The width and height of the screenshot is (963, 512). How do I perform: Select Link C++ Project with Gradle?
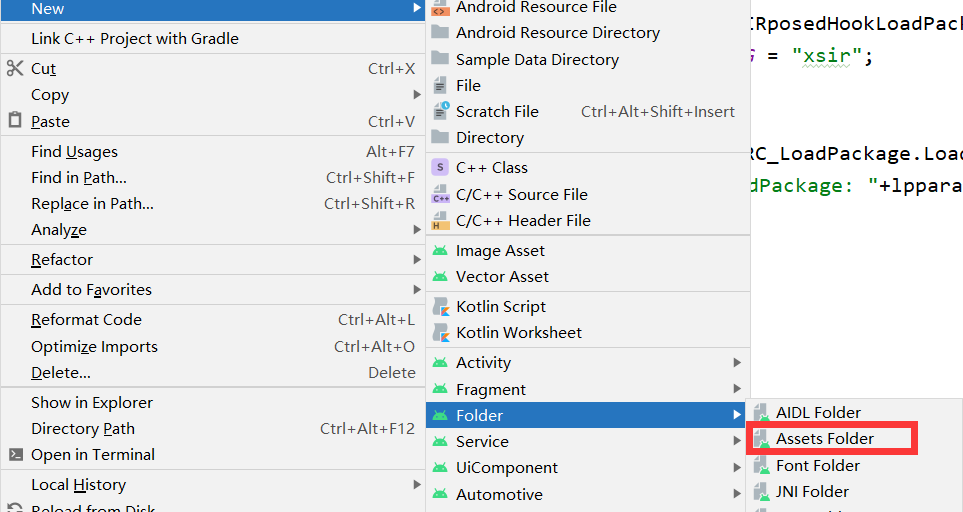point(135,38)
